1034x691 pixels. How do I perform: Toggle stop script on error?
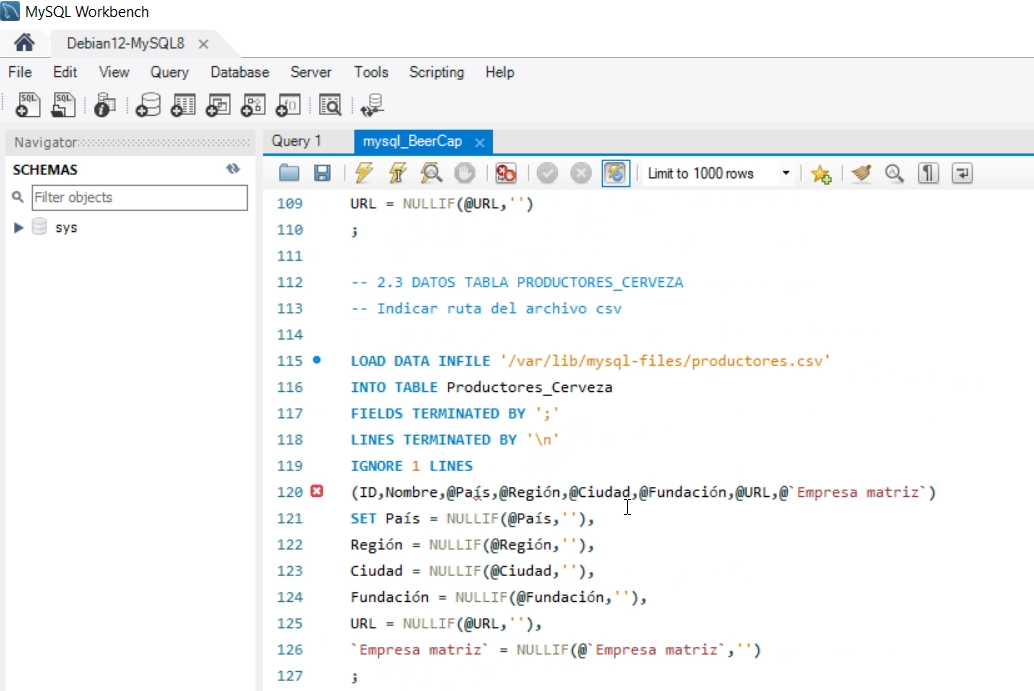[505, 172]
